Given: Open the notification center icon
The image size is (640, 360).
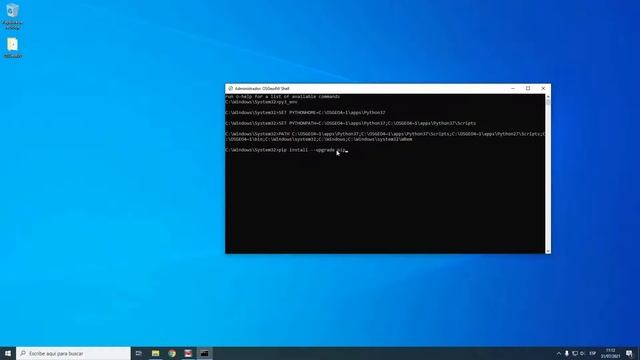Looking at the screenshot, I should [629, 353].
